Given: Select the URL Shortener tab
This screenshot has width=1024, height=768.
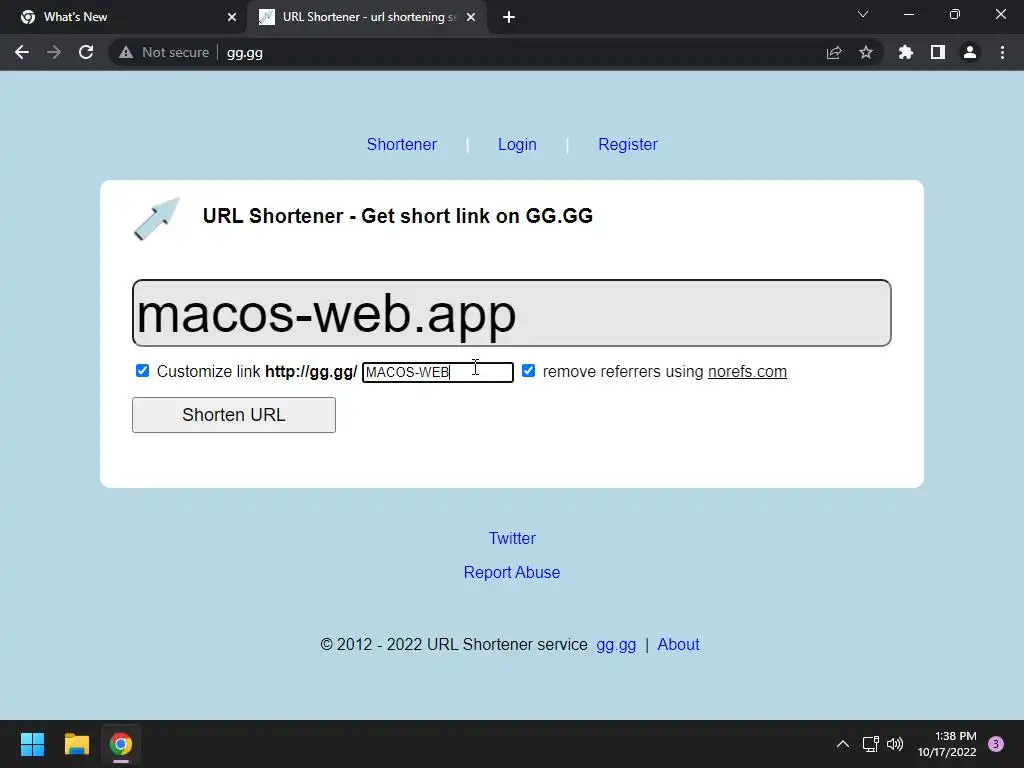Looking at the screenshot, I should pos(367,17).
